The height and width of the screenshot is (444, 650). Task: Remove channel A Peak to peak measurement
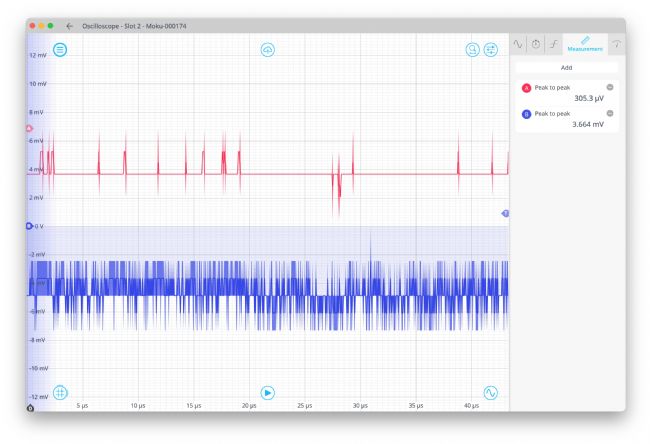pos(610,87)
